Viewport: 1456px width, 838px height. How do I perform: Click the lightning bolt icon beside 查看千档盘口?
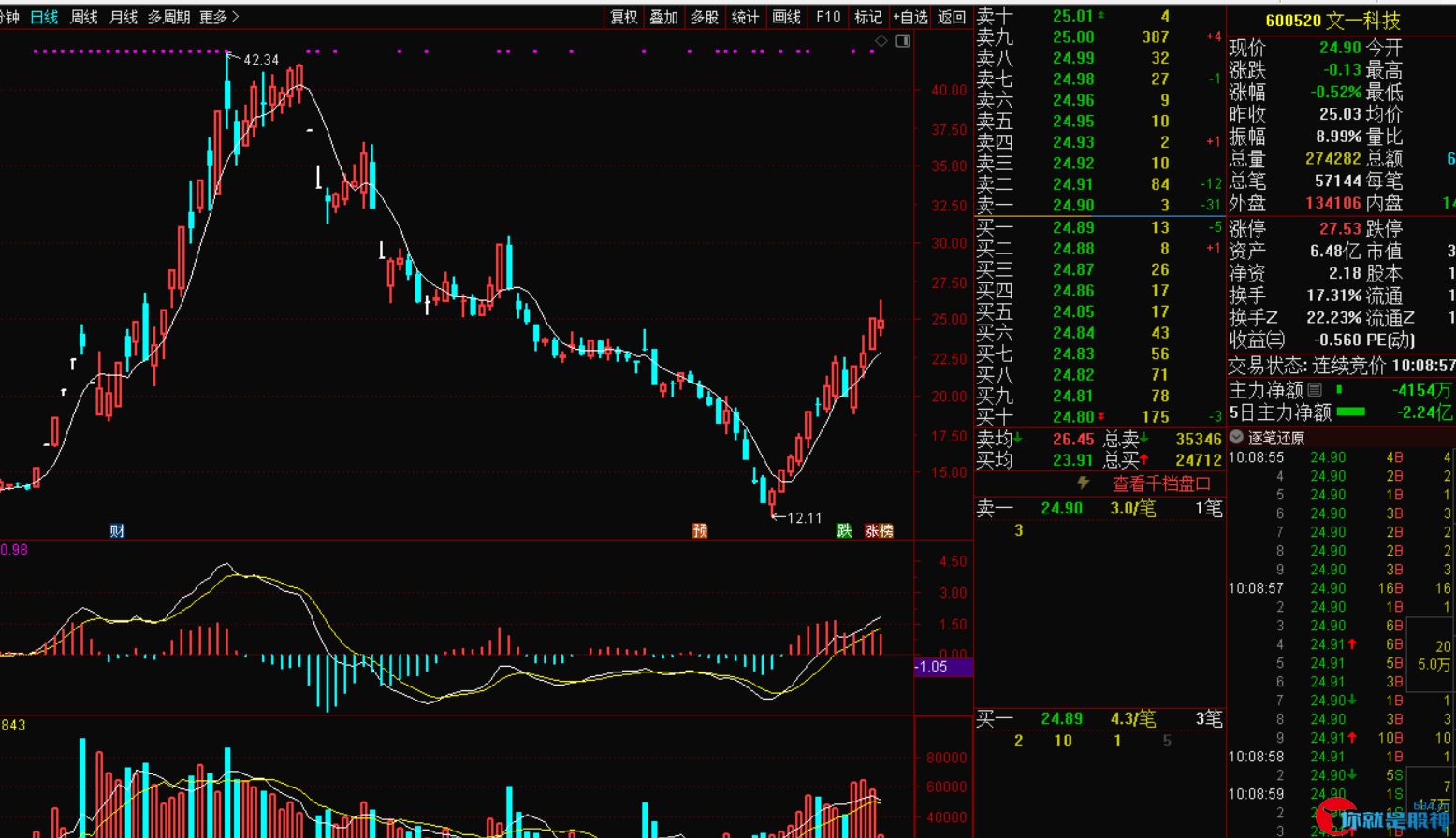click(x=1085, y=483)
